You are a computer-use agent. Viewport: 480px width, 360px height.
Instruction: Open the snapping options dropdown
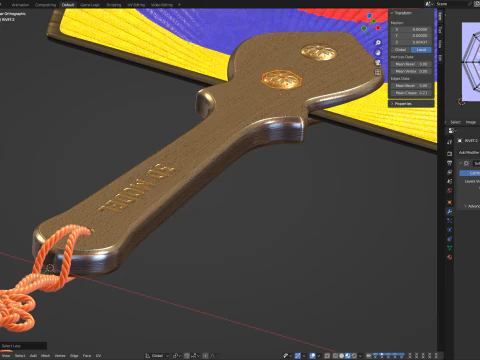point(195,356)
